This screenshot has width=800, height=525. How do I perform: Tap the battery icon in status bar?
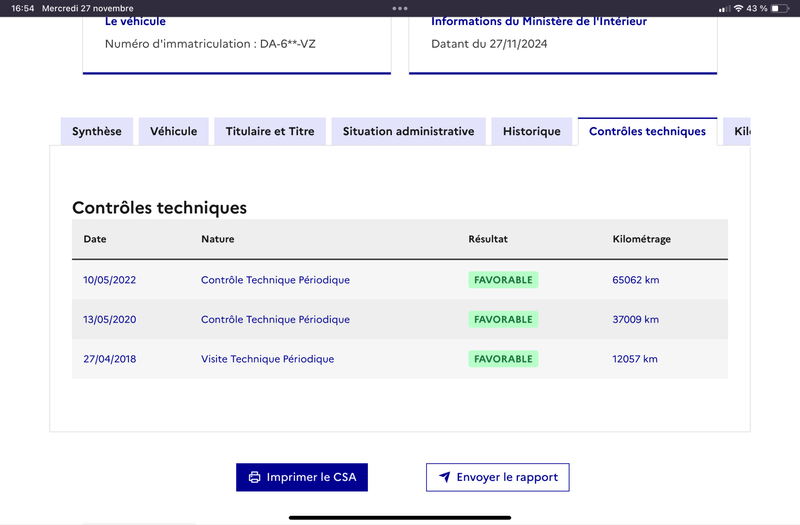[x=780, y=8]
